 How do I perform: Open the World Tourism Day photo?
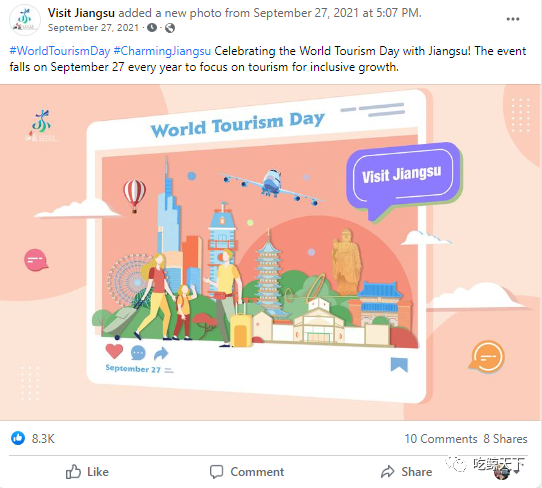pos(270,252)
